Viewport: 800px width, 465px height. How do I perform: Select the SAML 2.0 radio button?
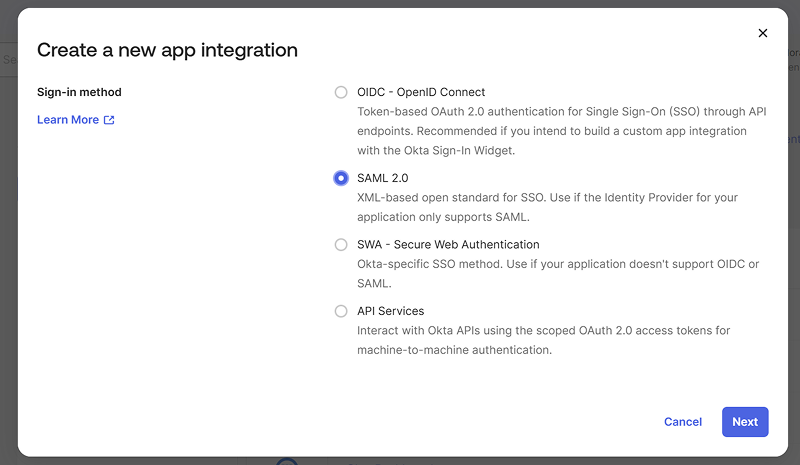[341, 178]
